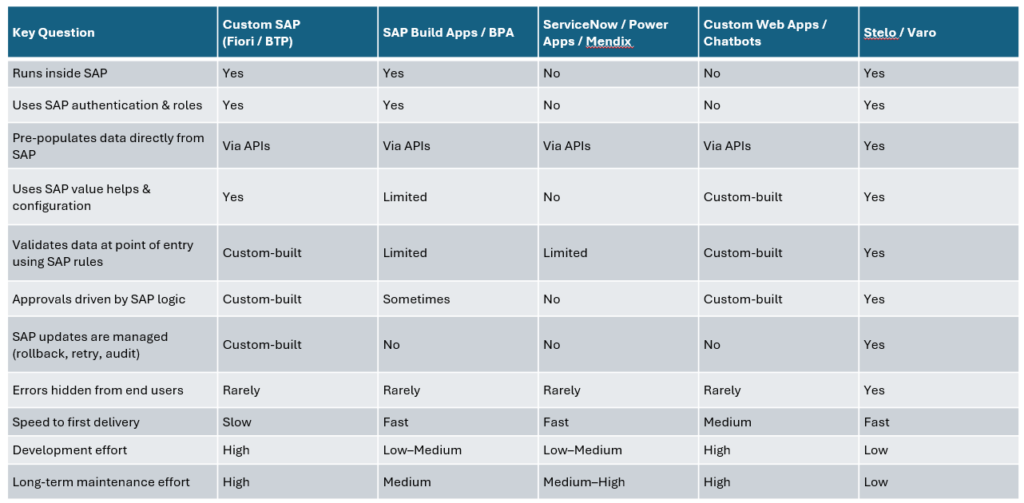Select 'Approvals driven by SAP logic' row label
The width and height of the screenshot is (1024, 503).
click(x=99, y=299)
